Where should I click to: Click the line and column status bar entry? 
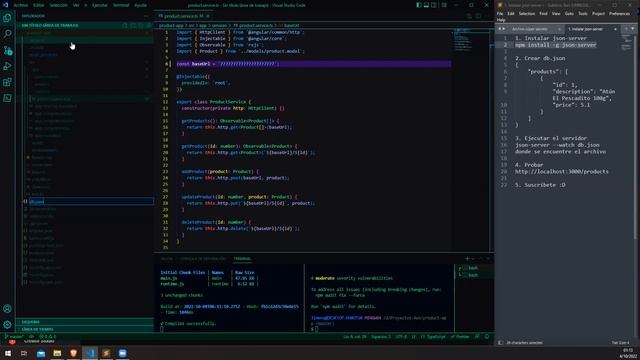point(355,337)
